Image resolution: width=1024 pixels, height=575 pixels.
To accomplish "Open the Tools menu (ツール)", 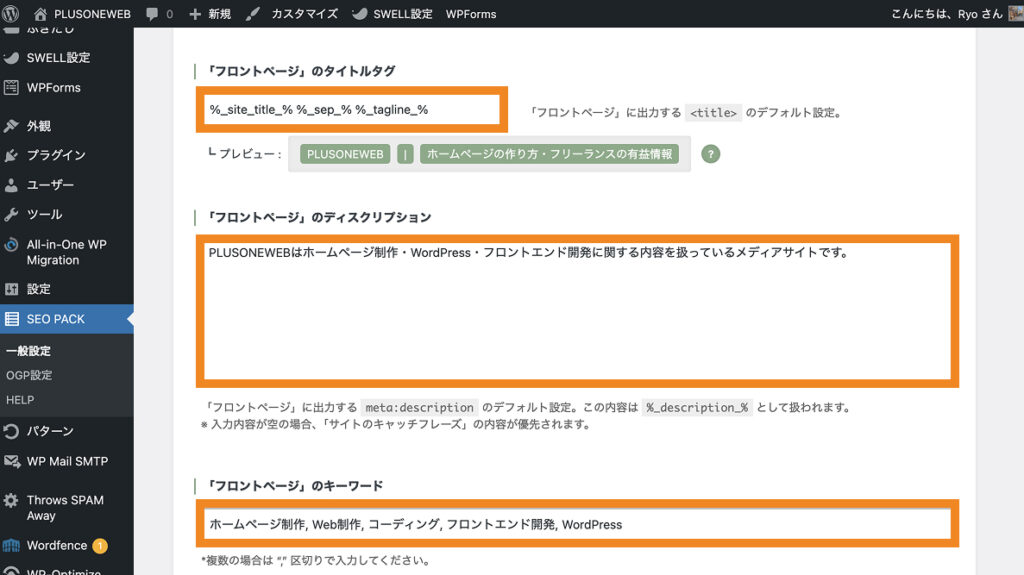I will point(44,214).
